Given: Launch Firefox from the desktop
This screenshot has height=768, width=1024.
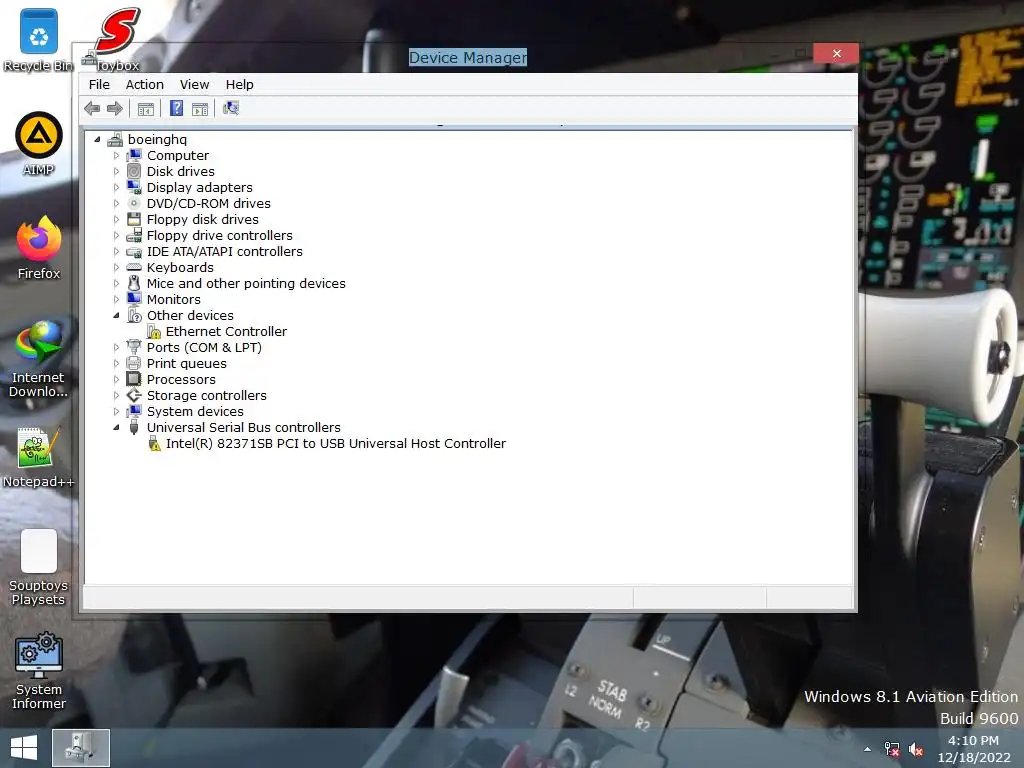Looking at the screenshot, I should point(39,248).
